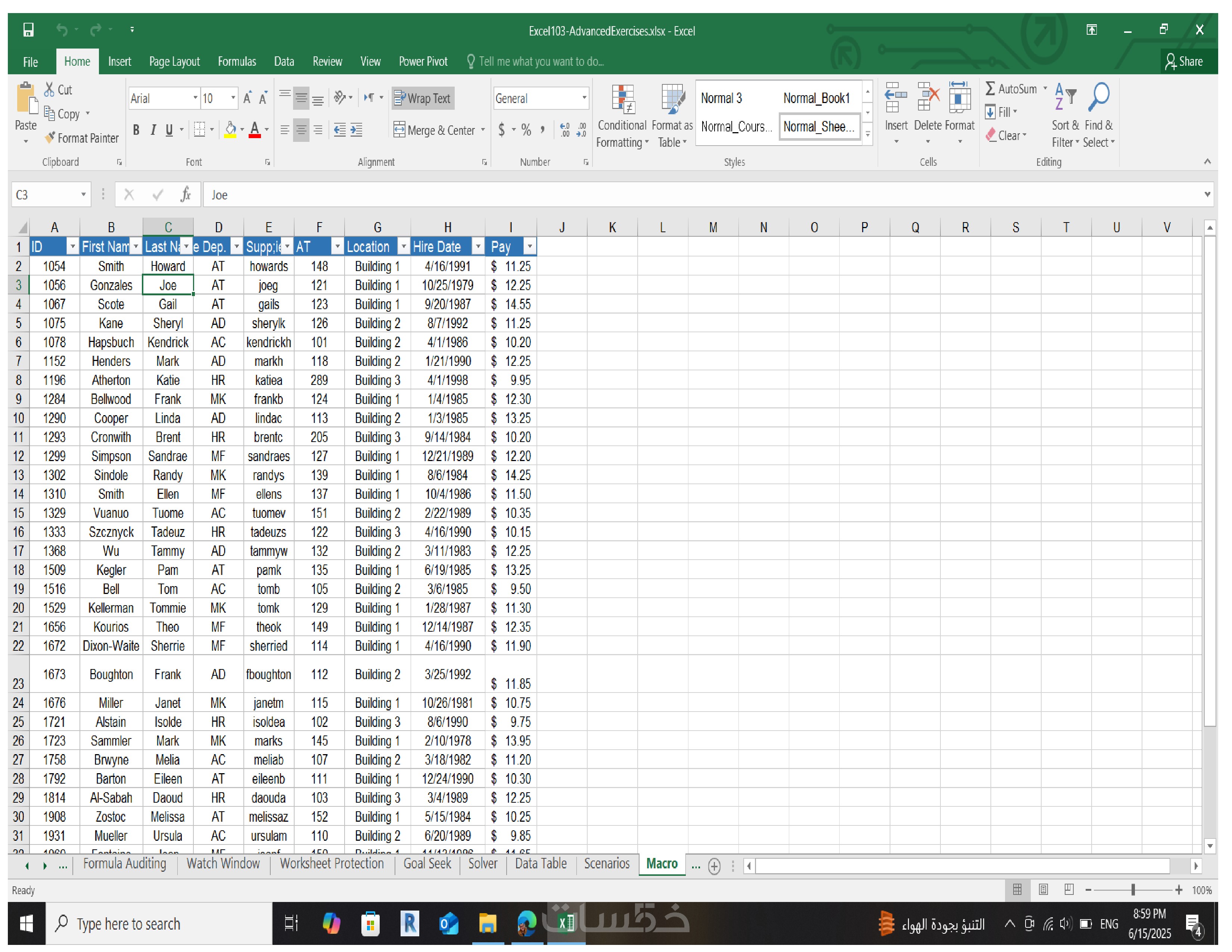Click the Insert Function fx icon
This screenshot has width=1232, height=952.
tap(185, 195)
